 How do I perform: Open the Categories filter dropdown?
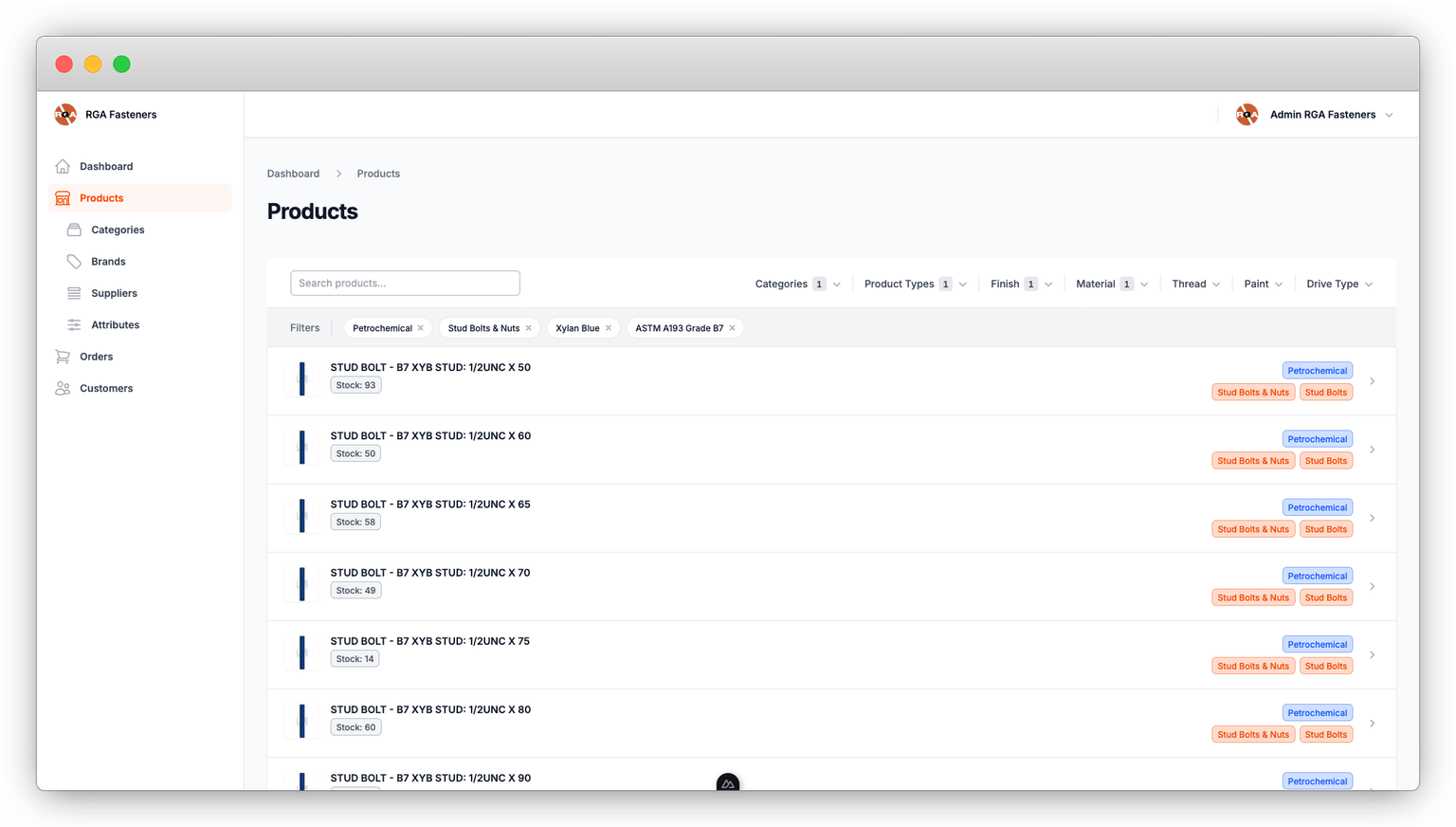797,283
